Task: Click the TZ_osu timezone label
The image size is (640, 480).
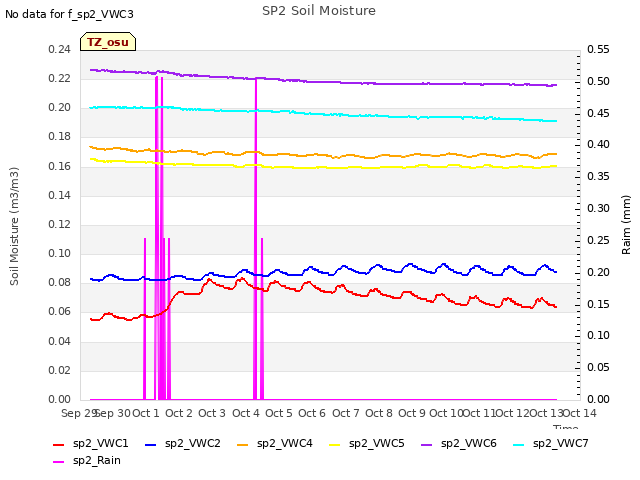Action: click(108, 42)
